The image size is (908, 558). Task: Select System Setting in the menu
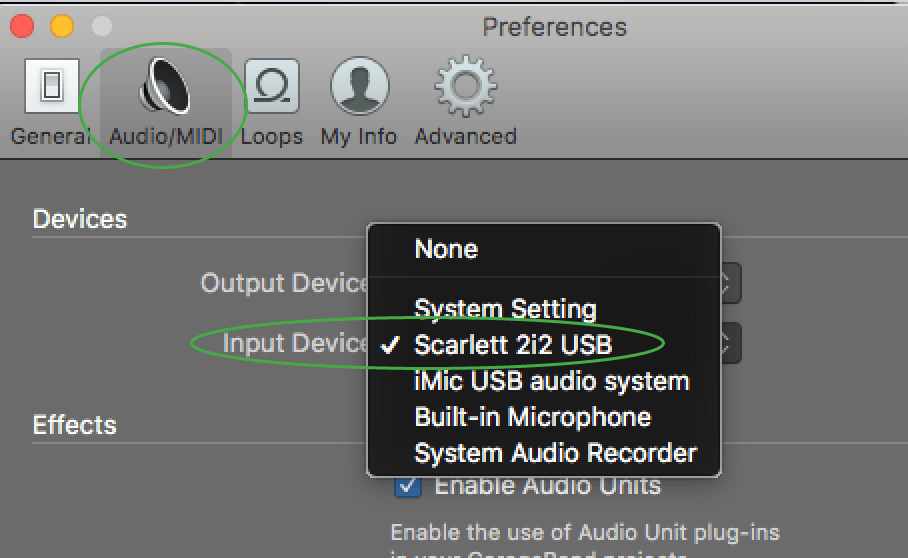point(505,309)
